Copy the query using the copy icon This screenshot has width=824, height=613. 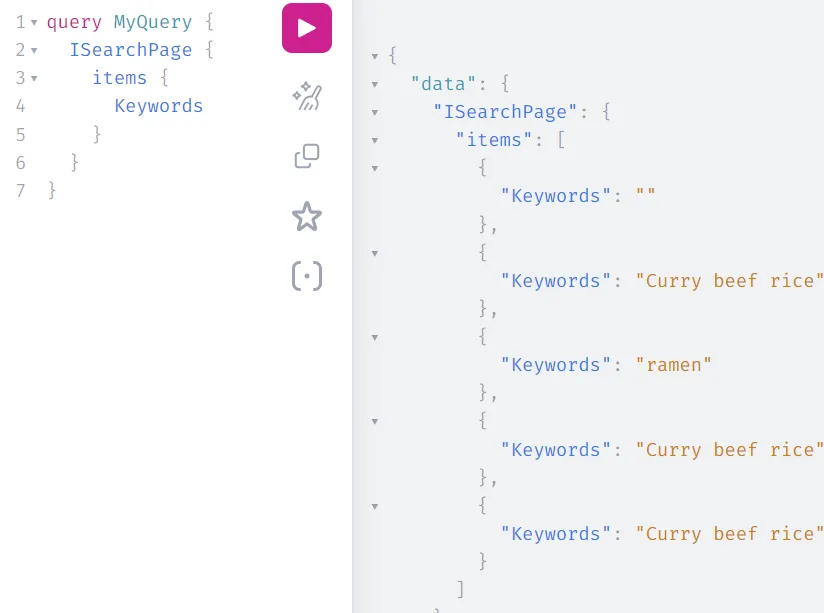pos(307,156)
